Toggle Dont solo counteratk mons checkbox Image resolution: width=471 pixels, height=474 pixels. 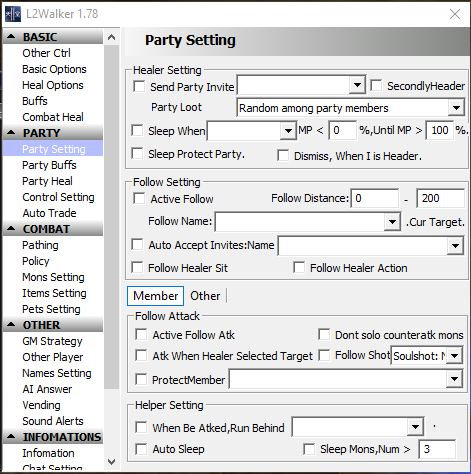tap(324, 334)
